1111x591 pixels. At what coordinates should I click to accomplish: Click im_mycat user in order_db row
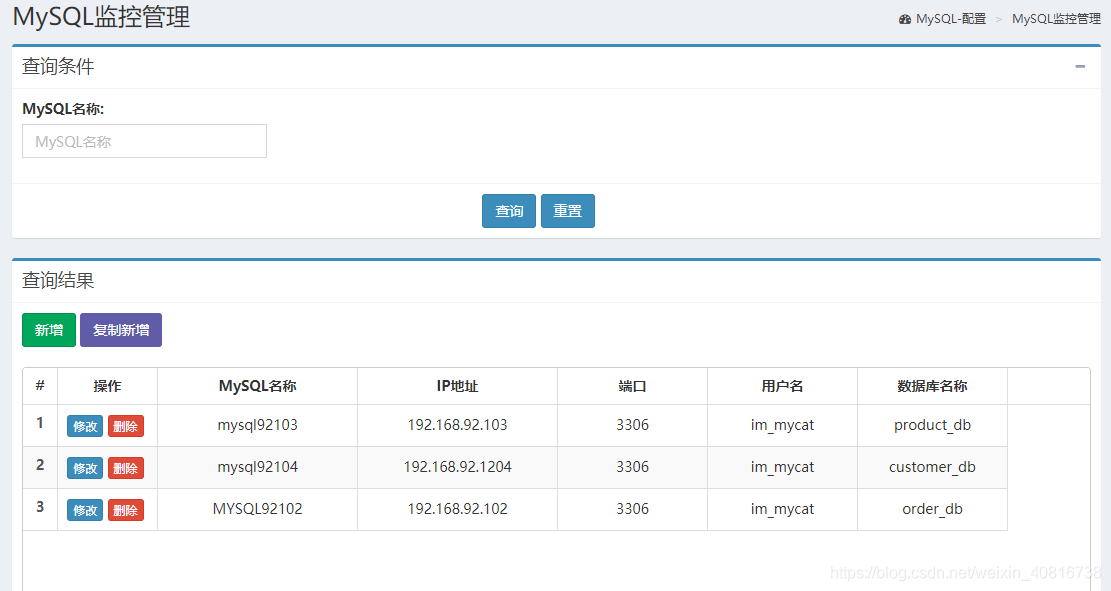click(x=782, y=509)
